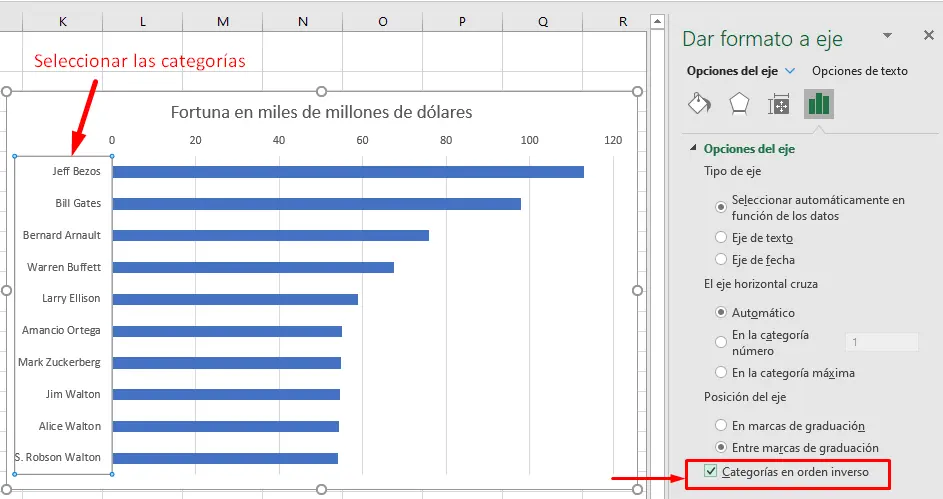Switch to Opciones de texto tab

[x=859, y=71]
